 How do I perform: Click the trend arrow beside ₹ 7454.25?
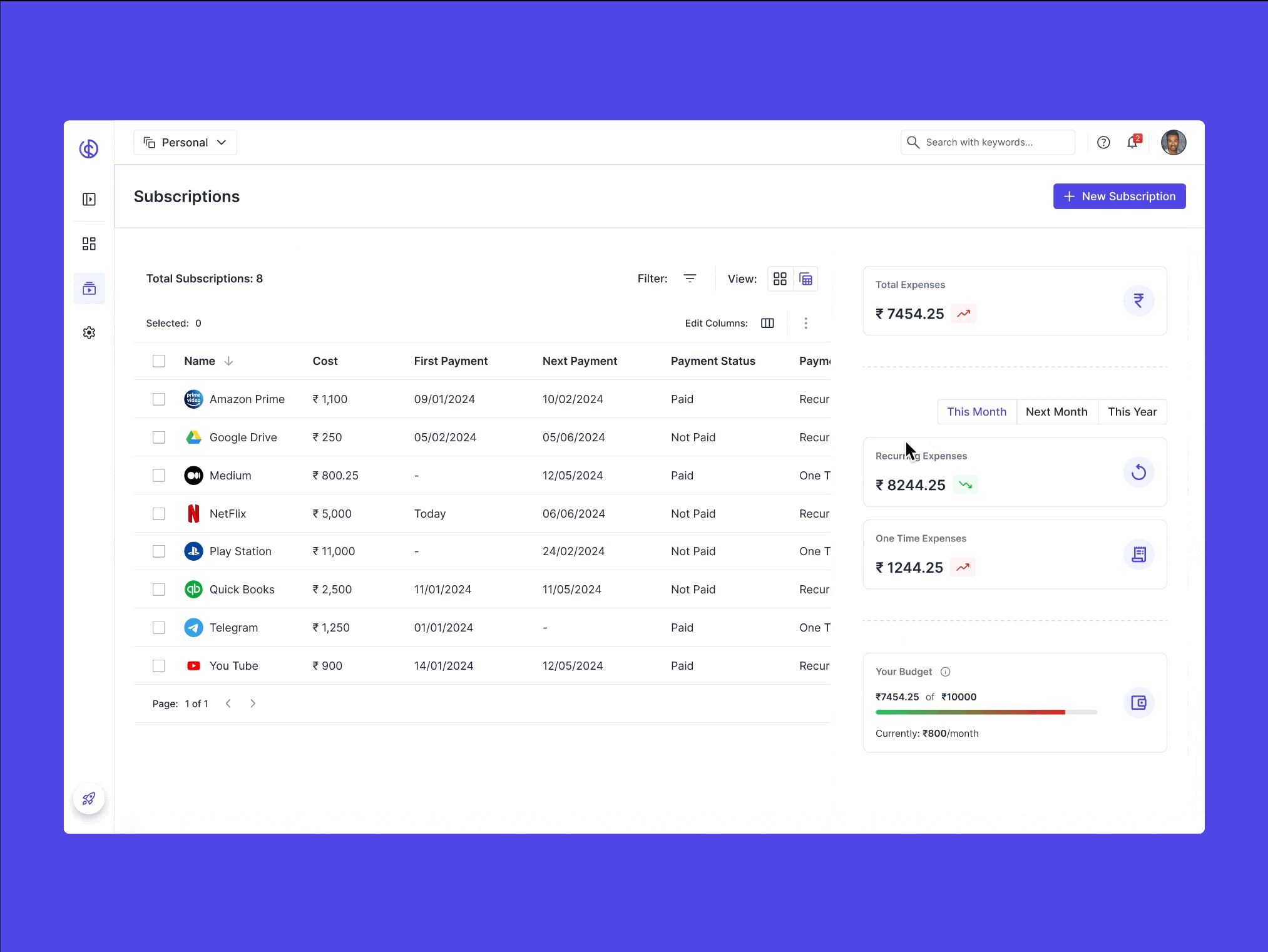(x=963, y=314)
